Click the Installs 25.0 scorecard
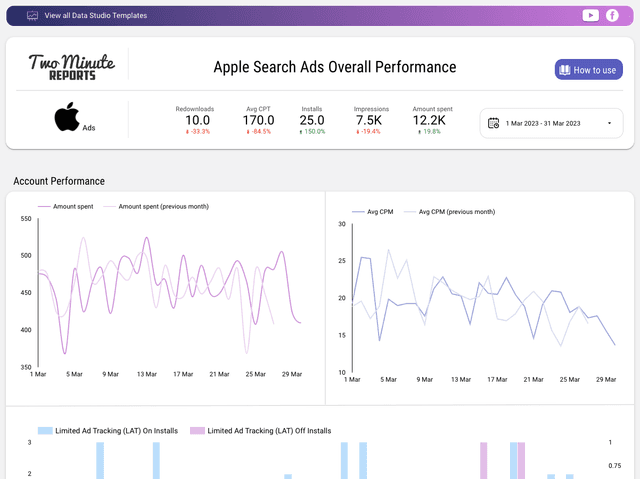640x479 pixels. pyautogui.click(x=312, y=120)
